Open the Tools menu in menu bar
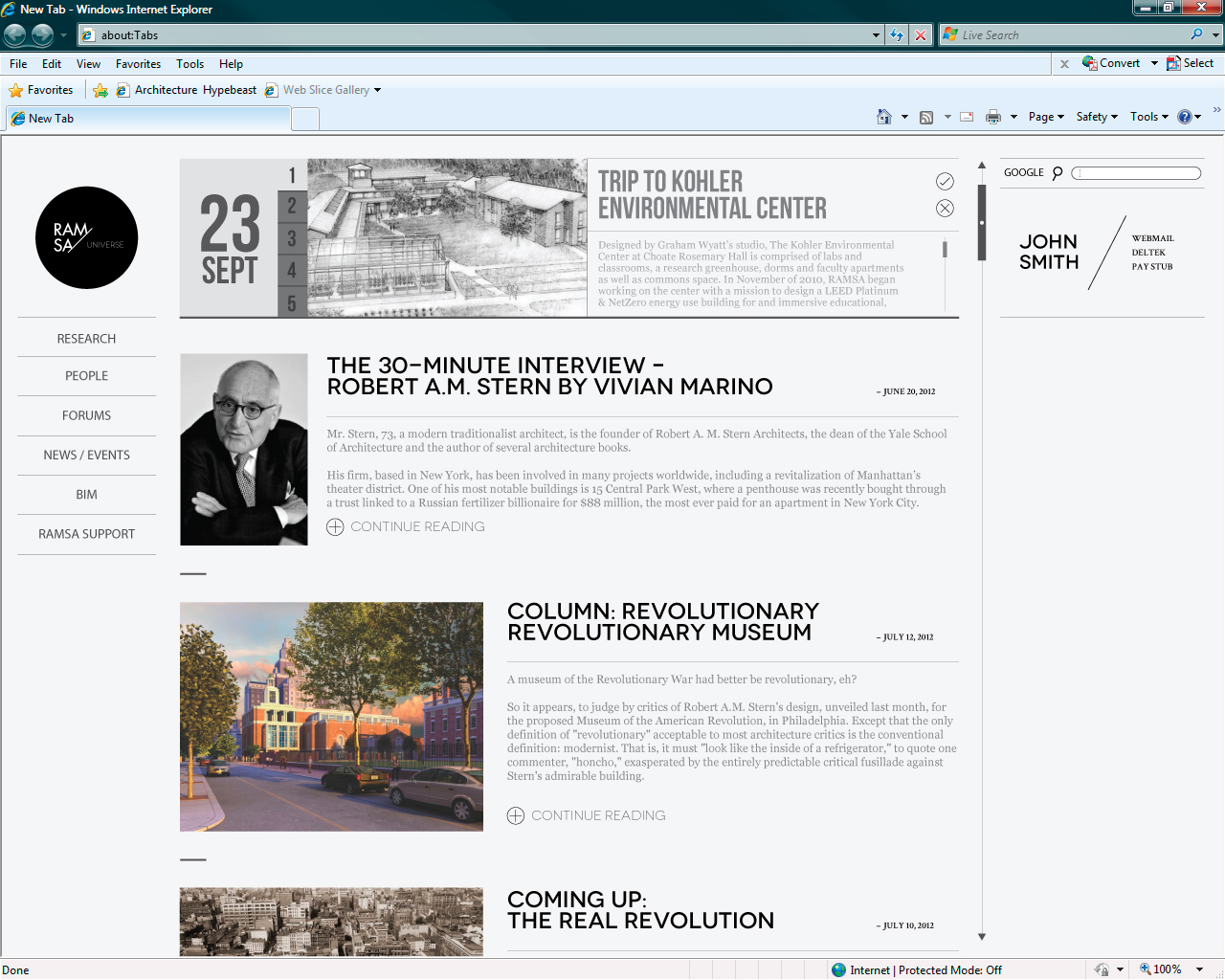Viewport: 1225px width, 980px height. point(189,64)
